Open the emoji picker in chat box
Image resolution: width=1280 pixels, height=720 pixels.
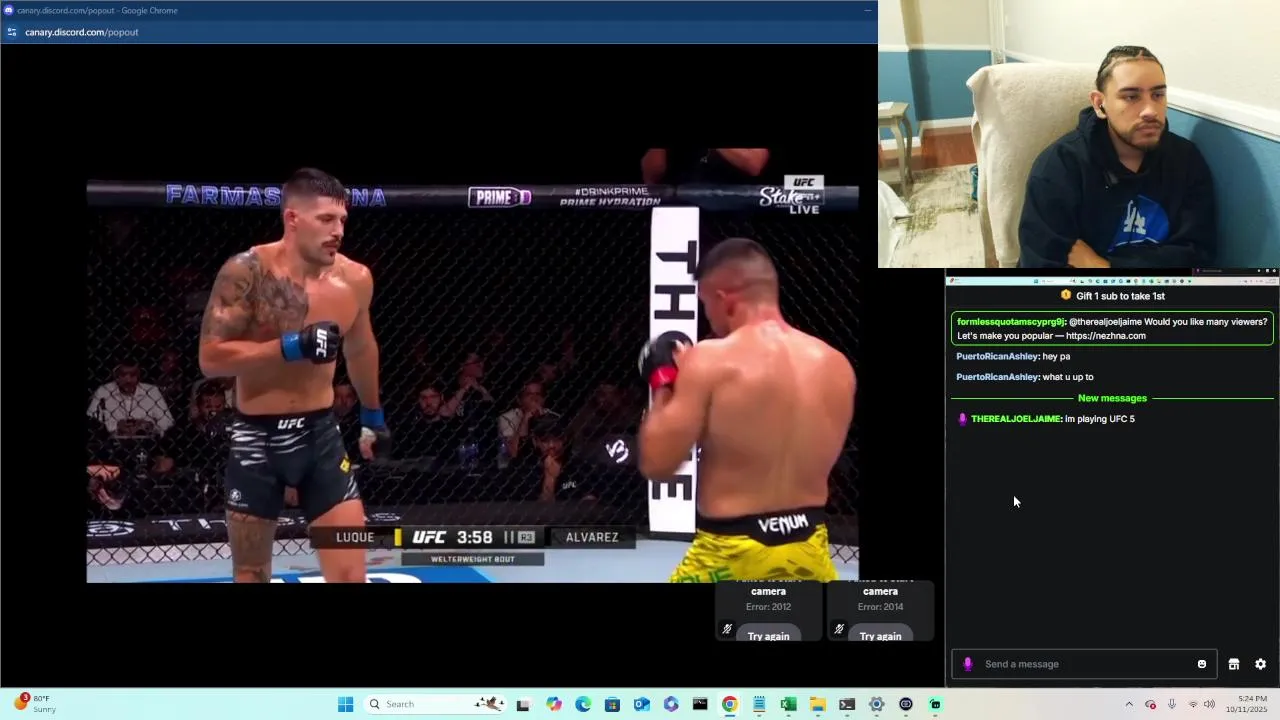tap(1202, 664)
